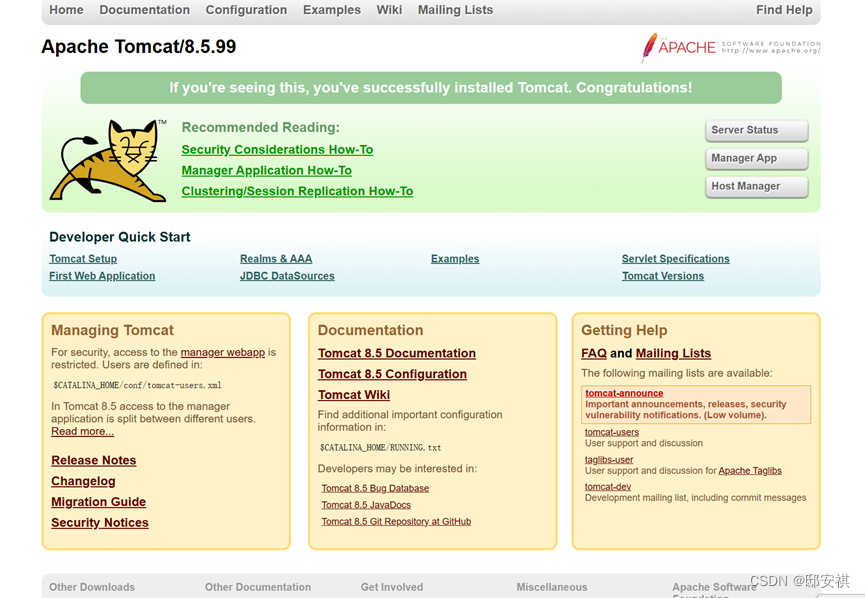Open the Wiki menu item

click(389, 10)
